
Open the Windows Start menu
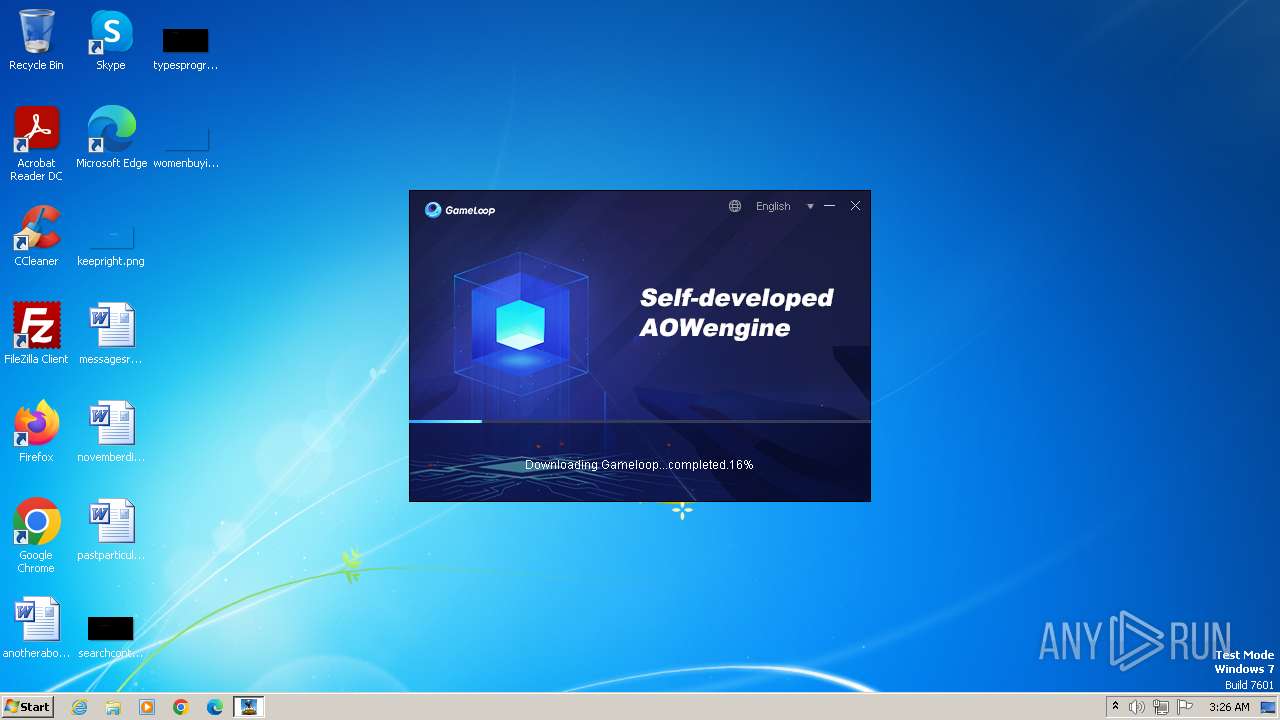click(x=27, y=707)
